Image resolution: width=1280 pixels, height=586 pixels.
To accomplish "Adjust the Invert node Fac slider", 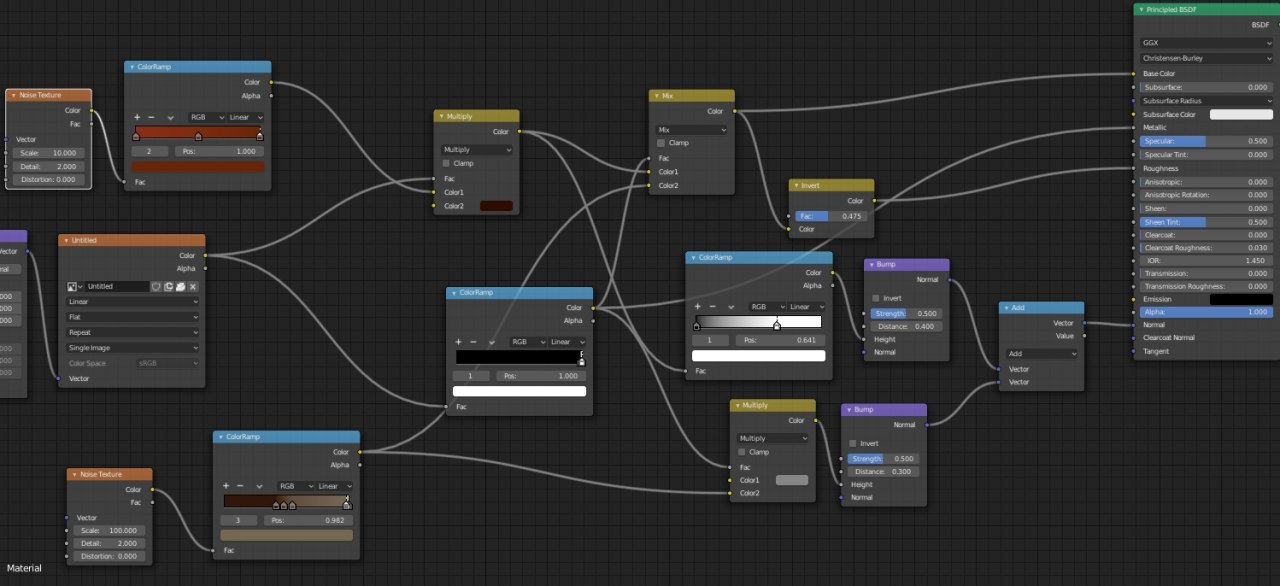I will pyautogui.click(x=832, y=216).
